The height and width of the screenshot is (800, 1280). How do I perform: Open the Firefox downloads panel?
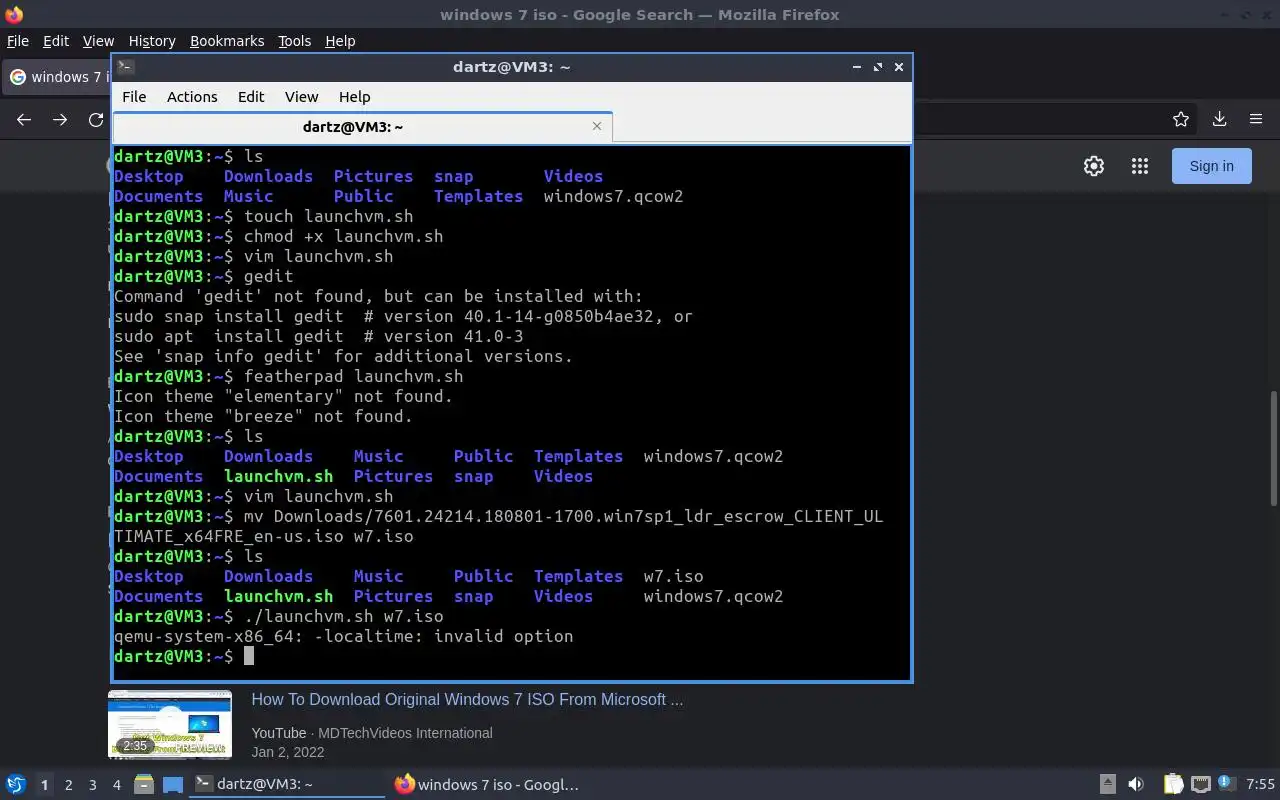click(1219, 120)
